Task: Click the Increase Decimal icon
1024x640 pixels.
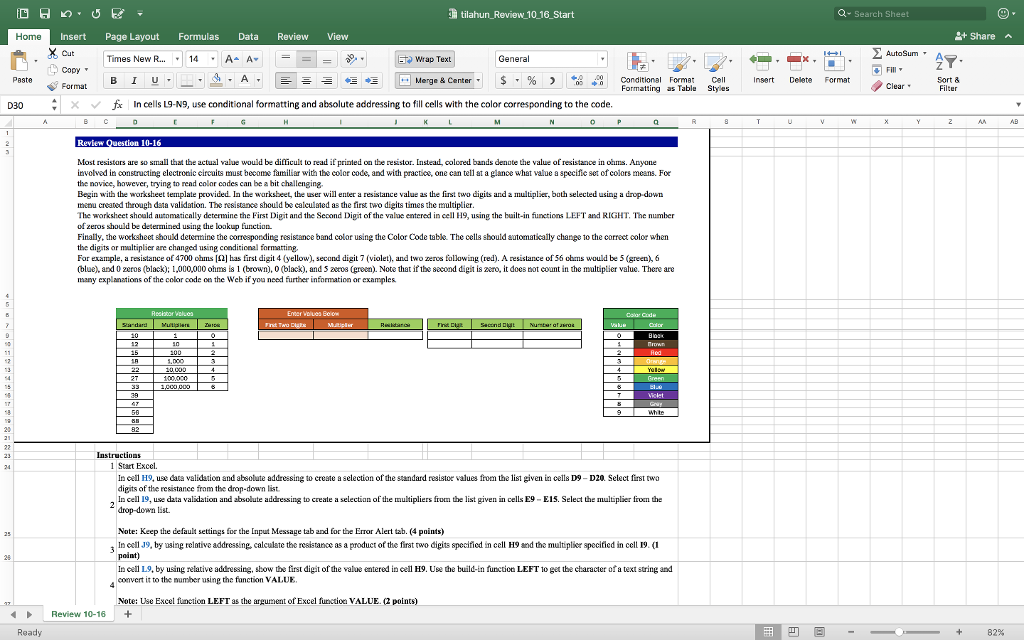Action: 577,80
